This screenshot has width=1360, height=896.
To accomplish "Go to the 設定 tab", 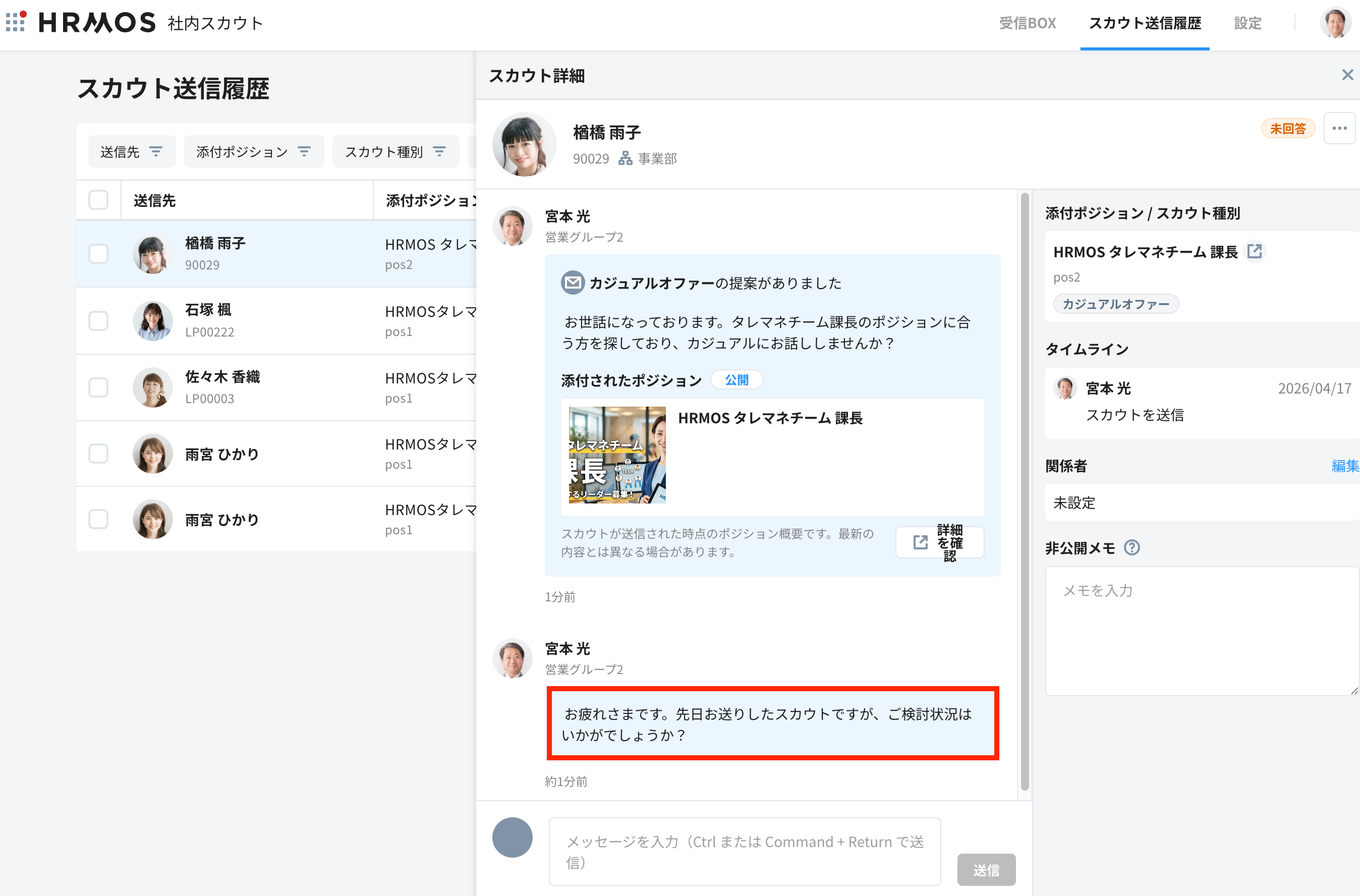I will pos(1248,23).
